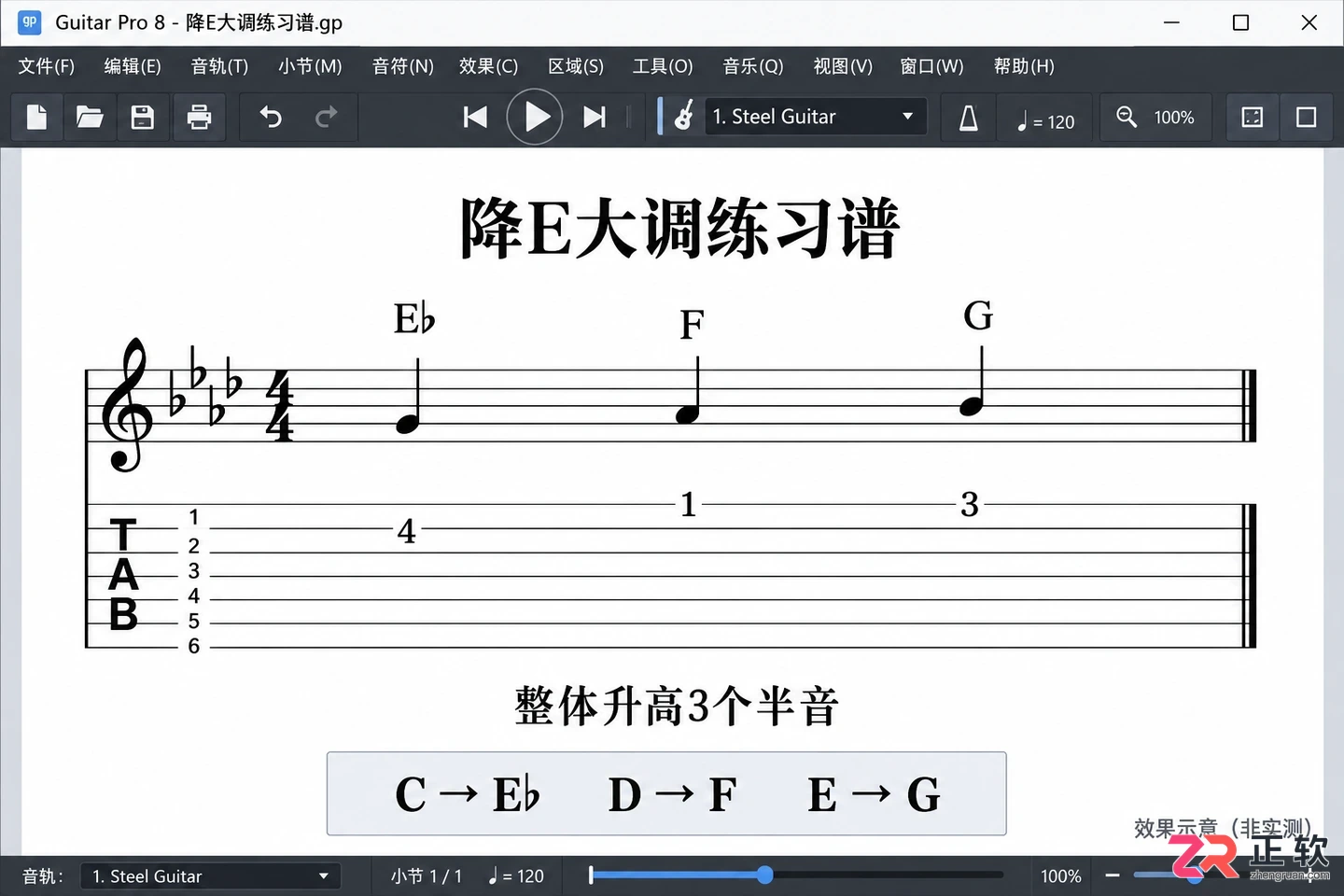The image size is (1344, 896).
Task: Switch to the page layout view icon
Action: click(1253, 117)
